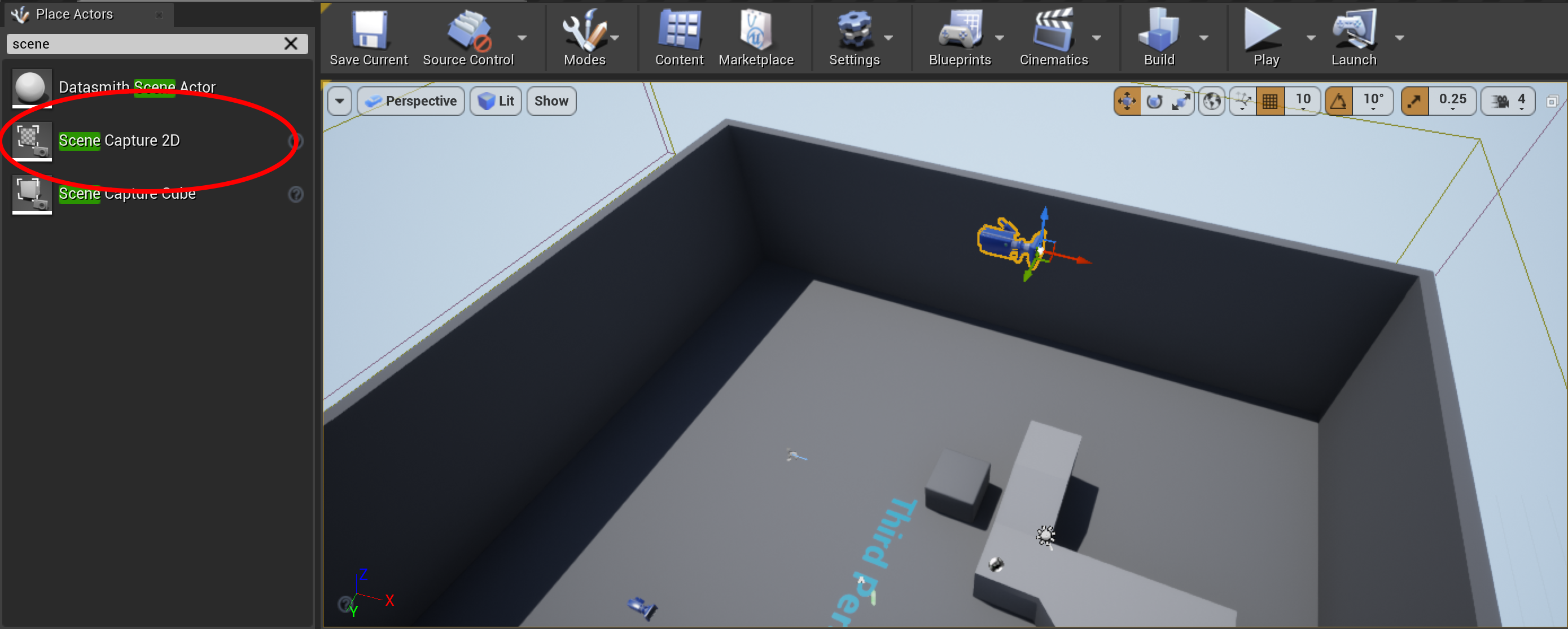Select the Scale transform tool
Screen dimensions: 1568x629
tap(1181, 101)
